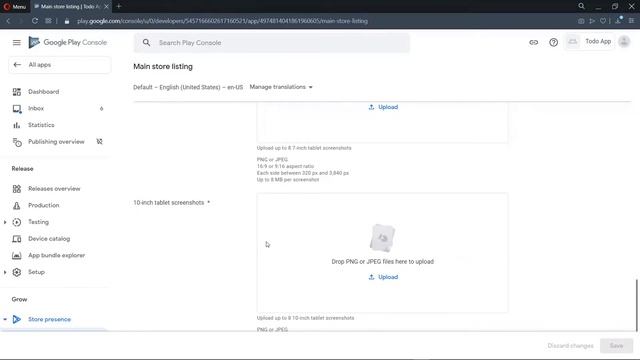
Task: Click the App bundle explorer icon
Action: click(x=17, y=256)
